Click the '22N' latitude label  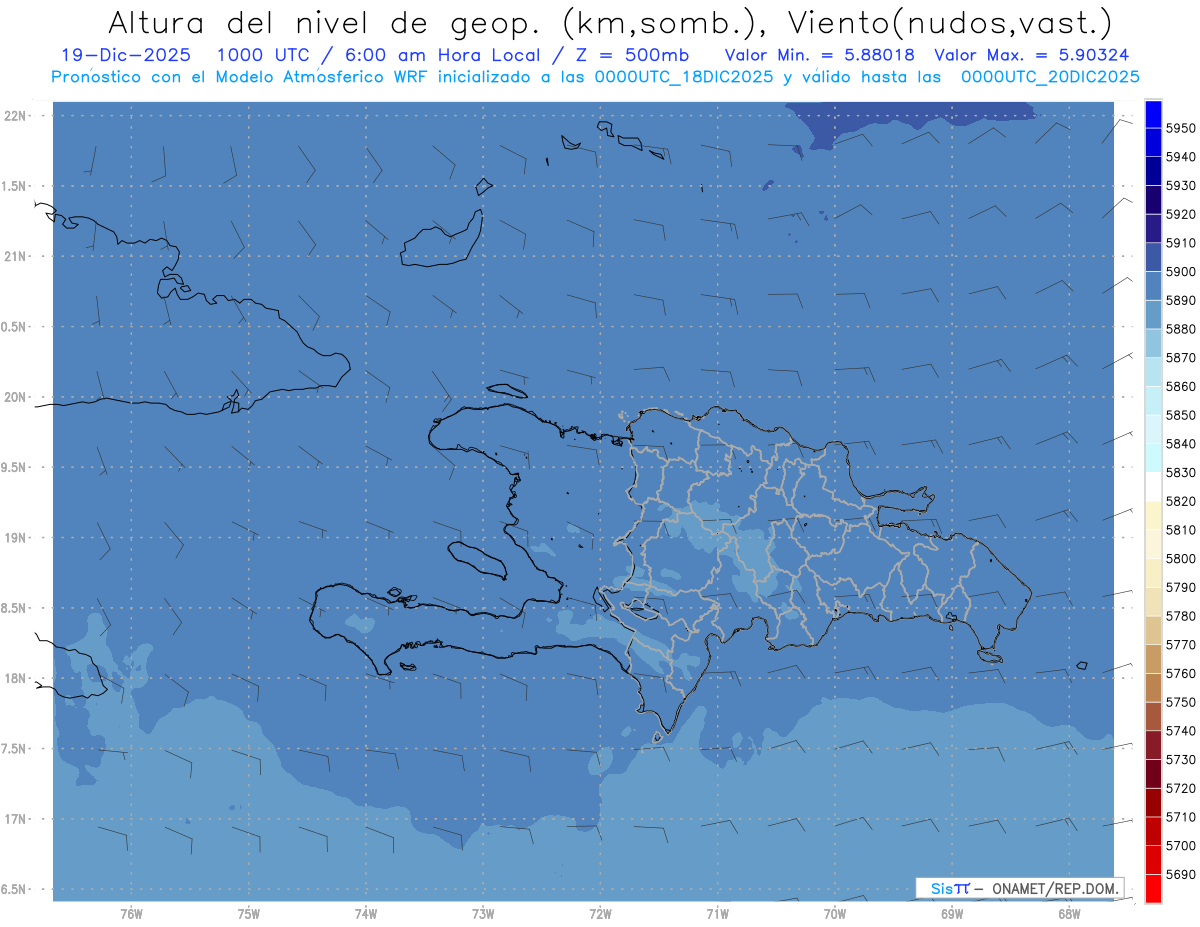click(x=15, y=116)
